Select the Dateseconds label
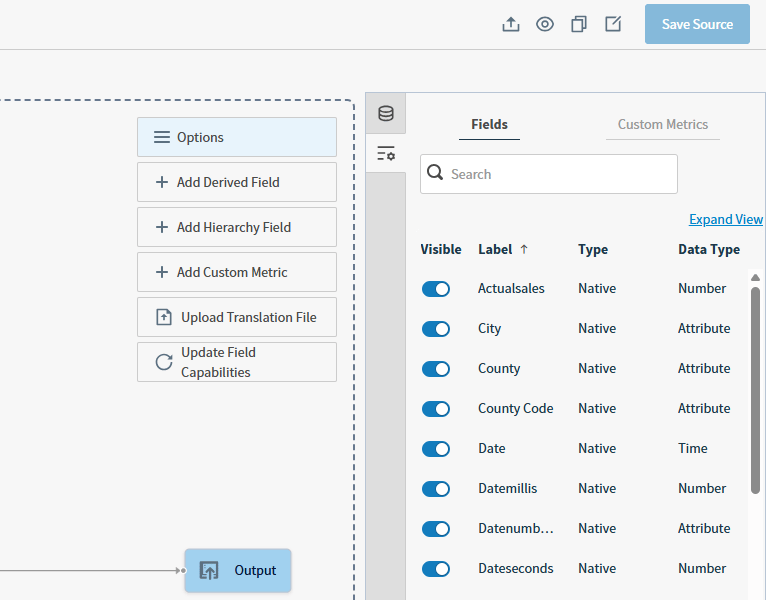 (515, 569)
